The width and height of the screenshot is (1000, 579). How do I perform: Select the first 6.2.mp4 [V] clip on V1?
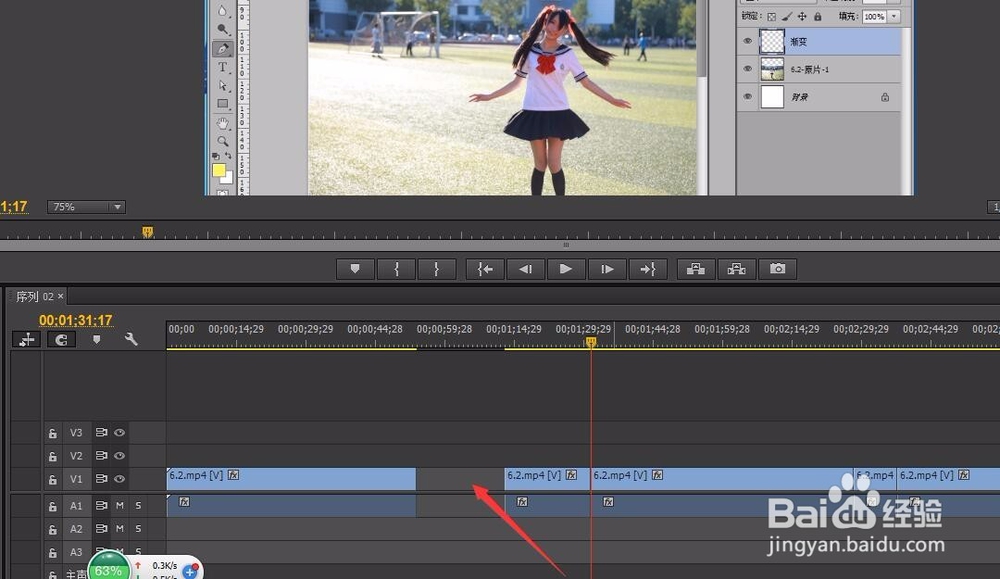pos(291,479)
